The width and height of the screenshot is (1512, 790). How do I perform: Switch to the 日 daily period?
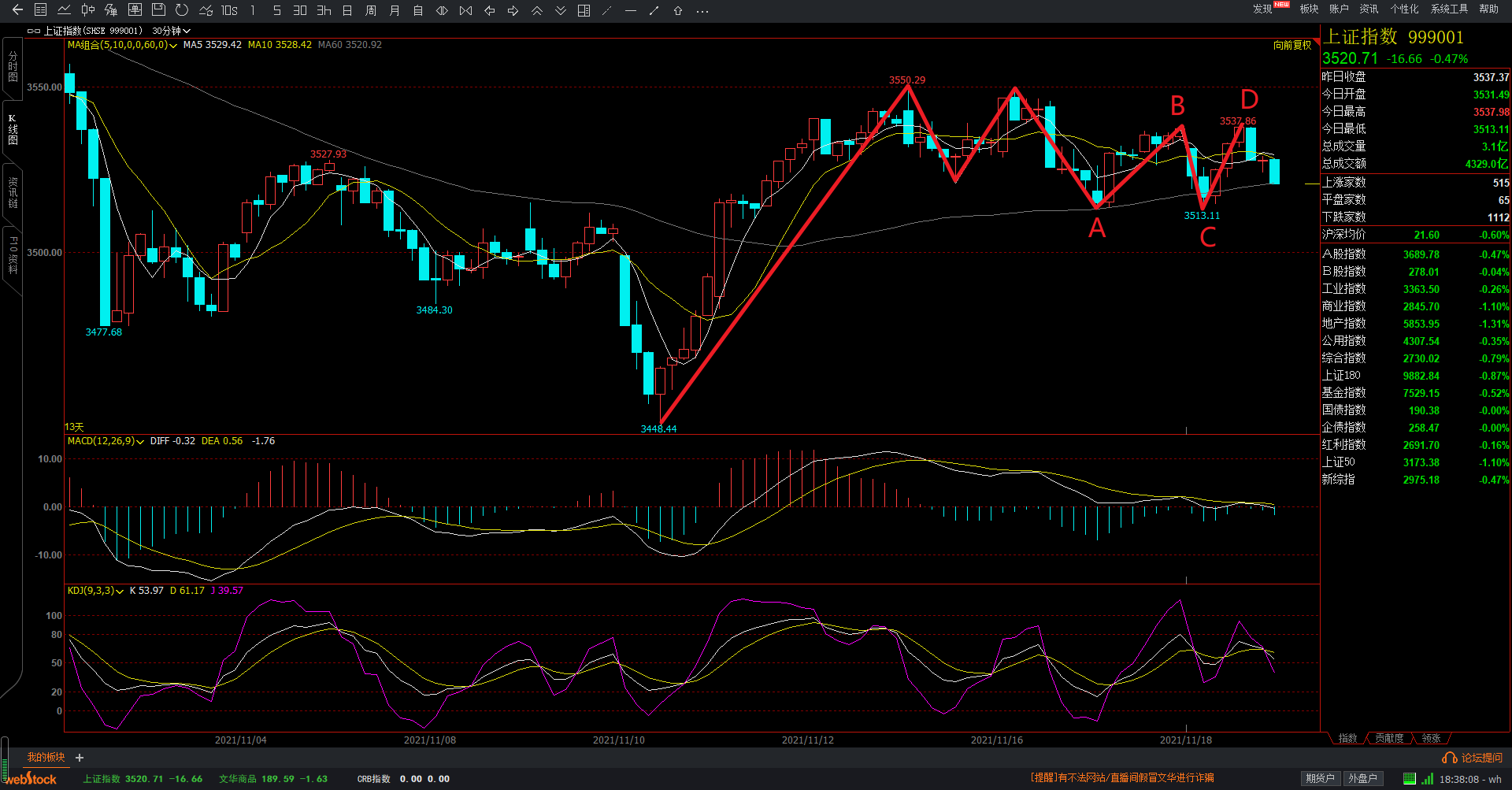tap(347, 10)
